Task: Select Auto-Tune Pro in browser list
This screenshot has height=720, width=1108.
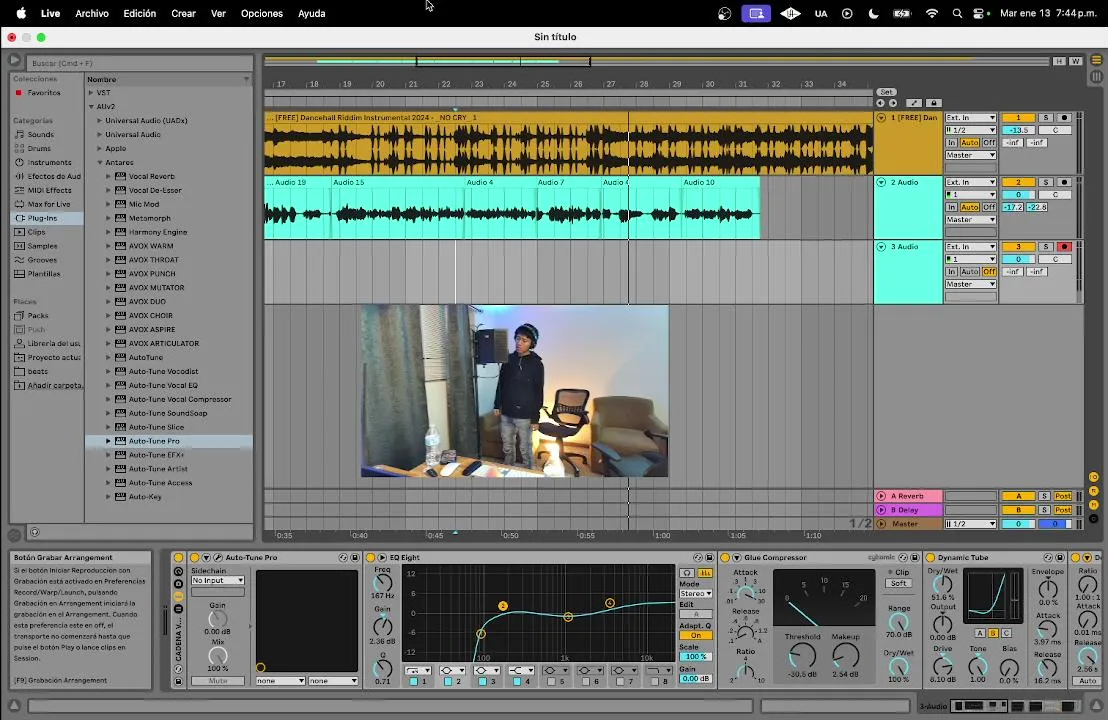Action: coord(168,441)
